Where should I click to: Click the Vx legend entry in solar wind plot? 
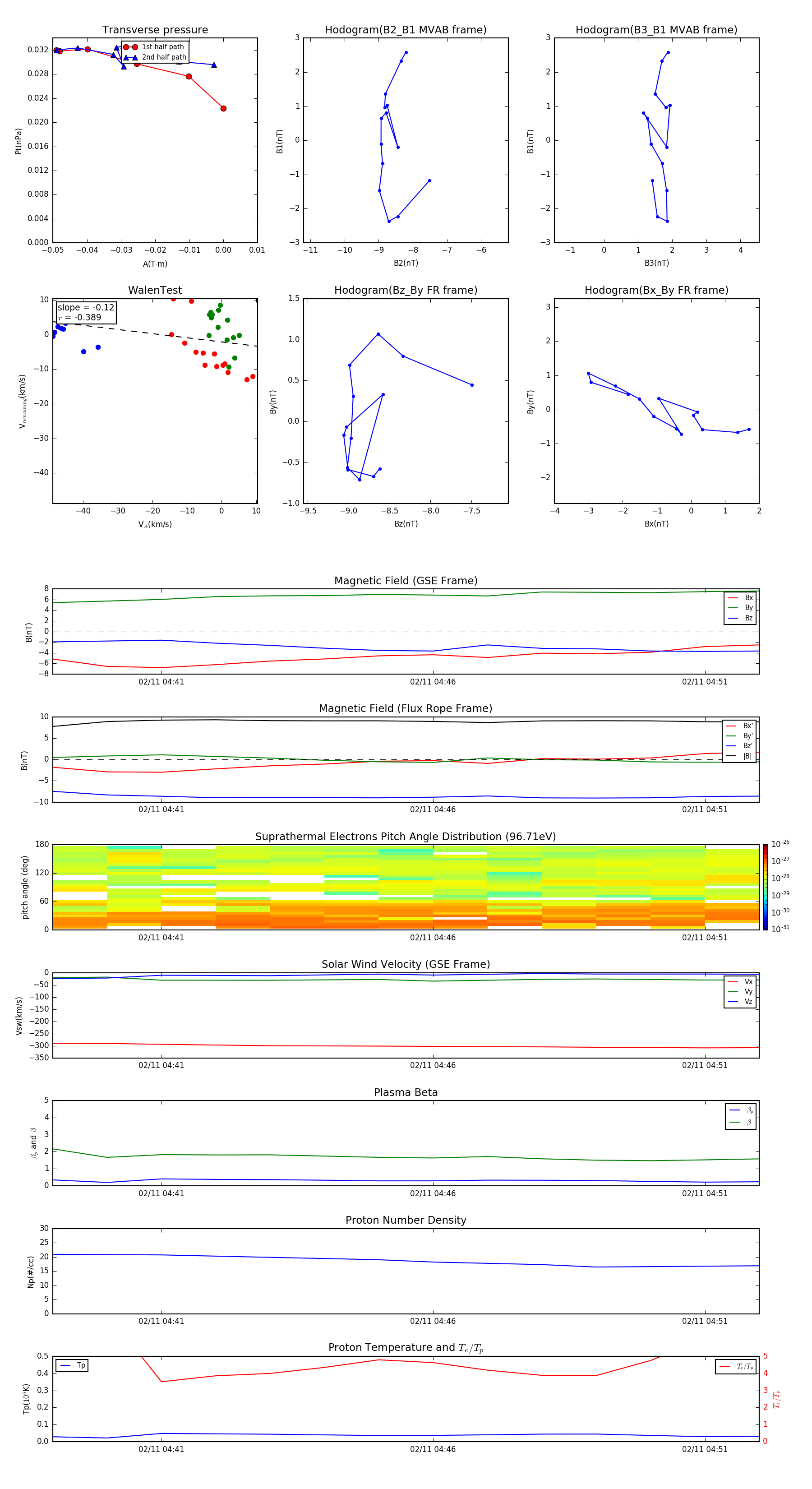(740, 981)
